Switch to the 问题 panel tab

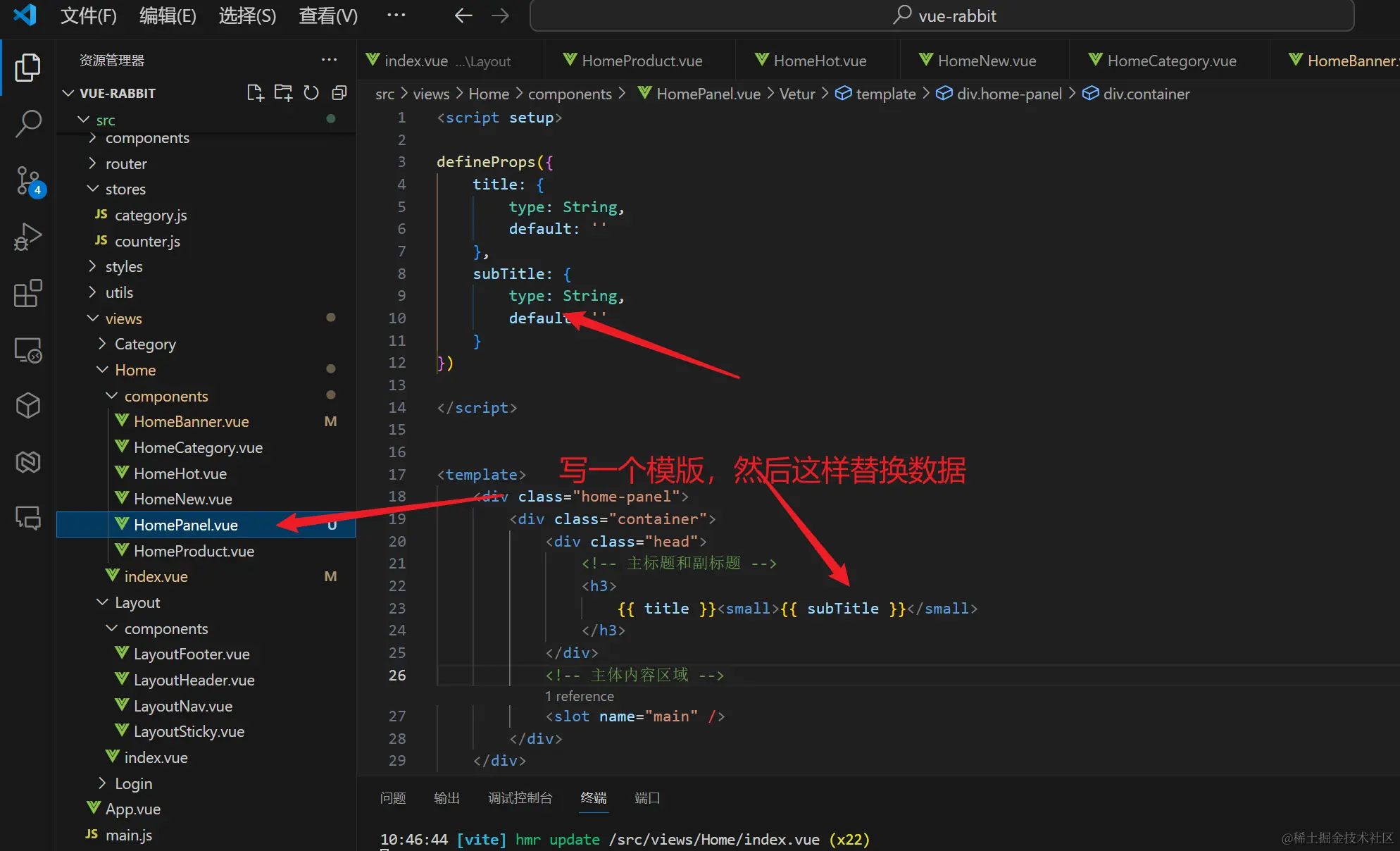393,797
